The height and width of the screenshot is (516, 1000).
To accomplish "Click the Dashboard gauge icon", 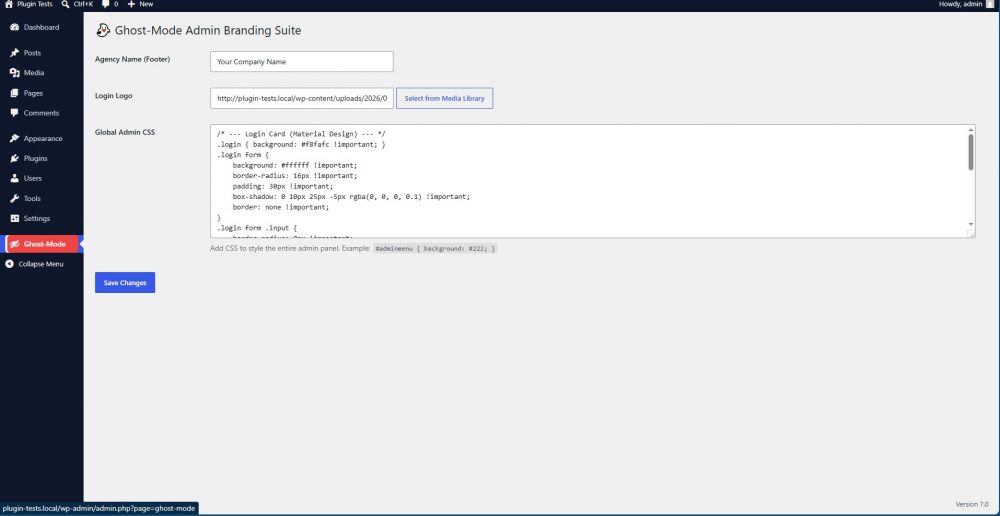I will tap(15, 27).
